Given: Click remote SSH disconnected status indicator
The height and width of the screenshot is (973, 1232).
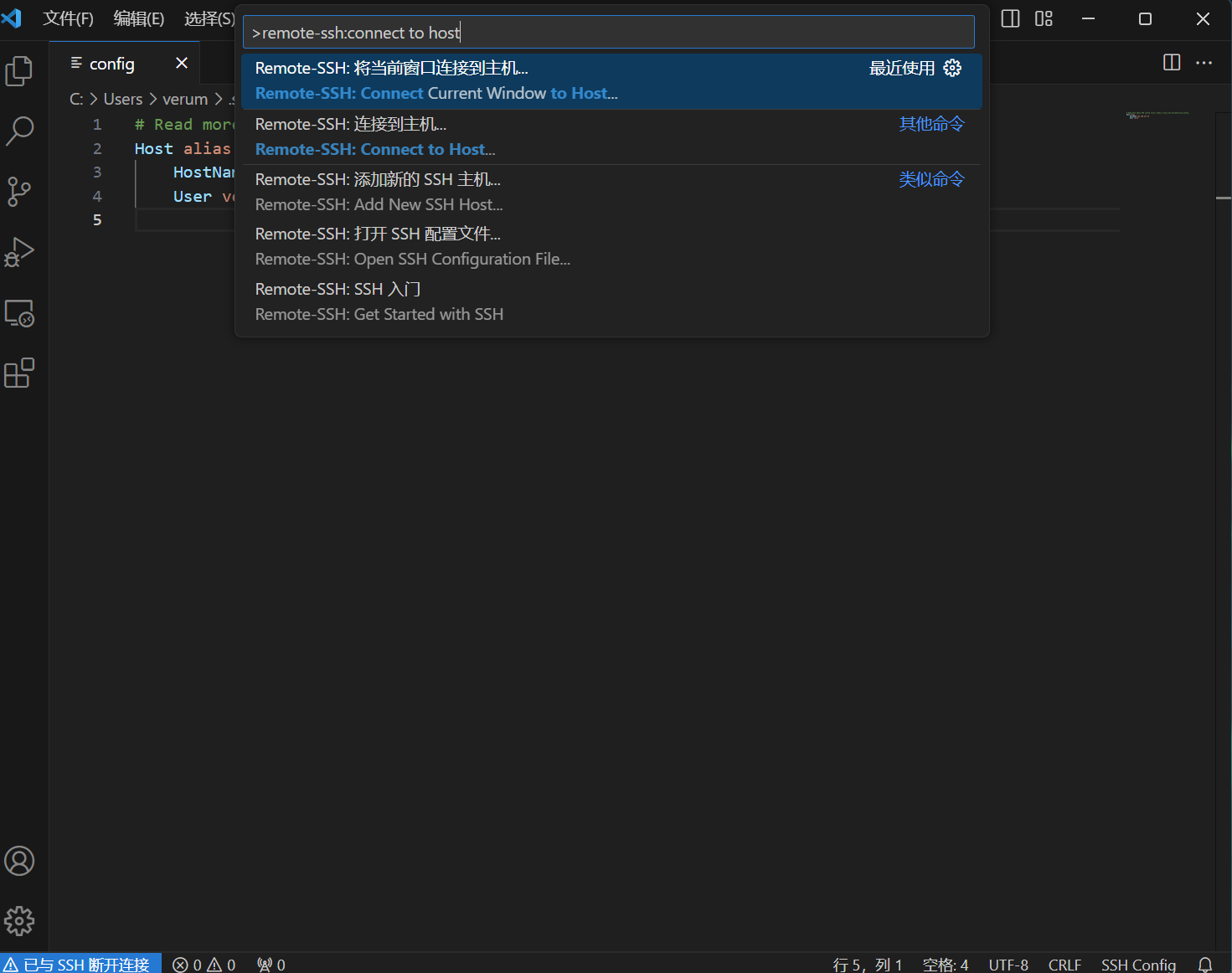Looking at the screenshot, I should click(81, 965).
